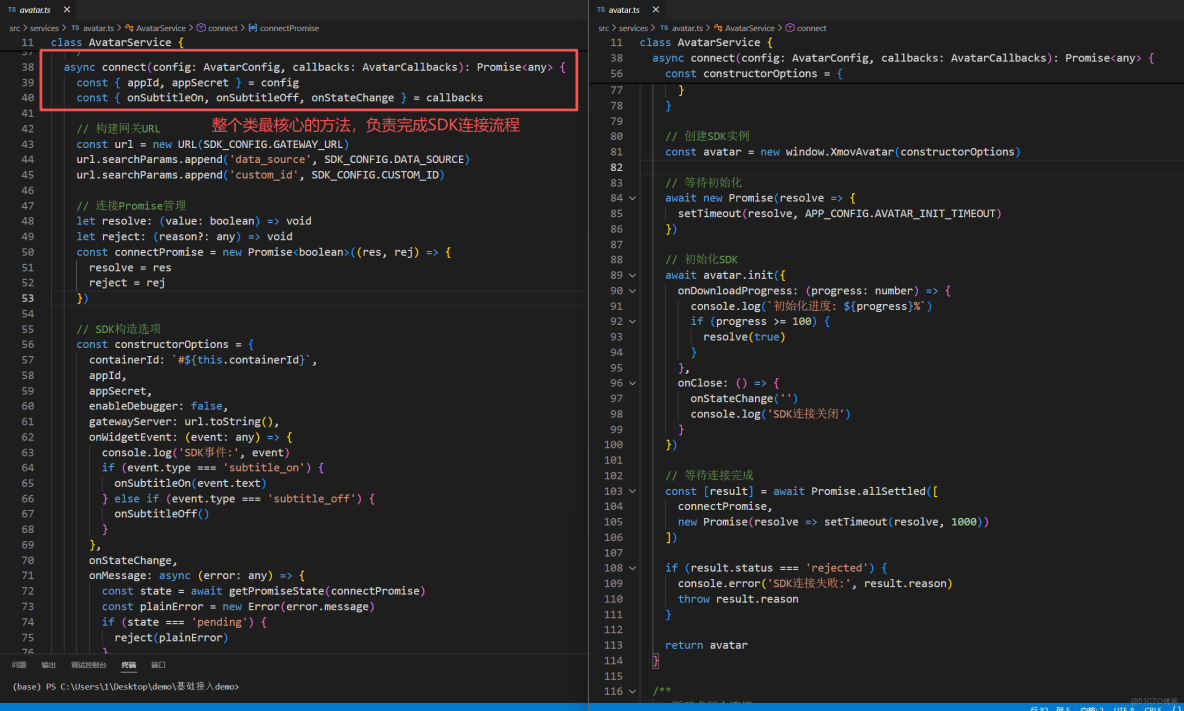This screenshot has height=711, width=1184.
Task: Click AvatarService class icon in left breadcrumb
Action: click(x=129, y=28)
